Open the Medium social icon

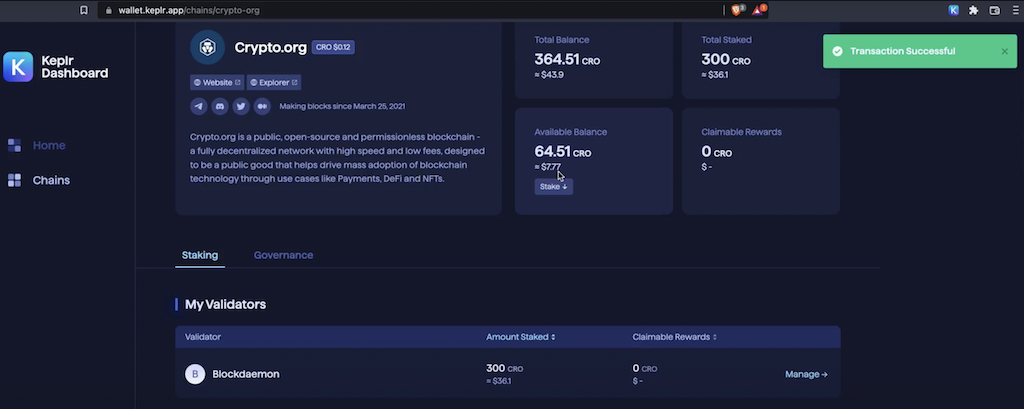point(262,106)
